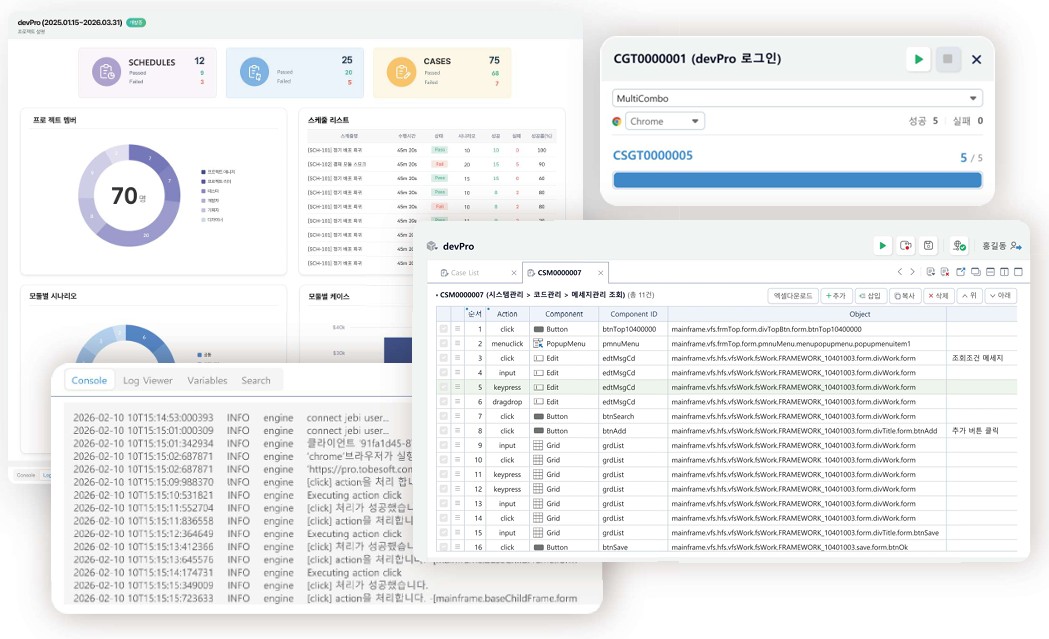The height and width of the screenshot is (639, 1049).
Task: Open the Case List tab
Action: 465,272
